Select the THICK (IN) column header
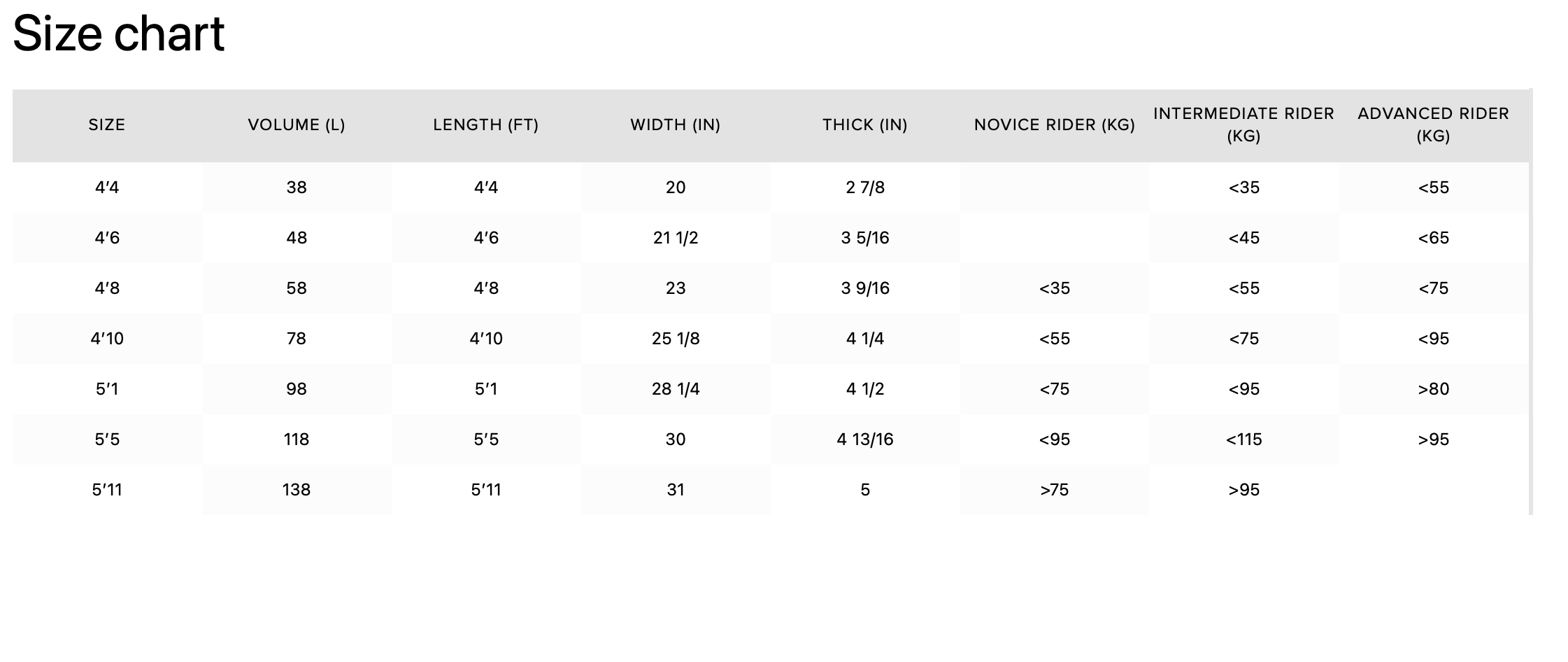This screenshot has height=662, width=1568. click(x=865, y=125)
